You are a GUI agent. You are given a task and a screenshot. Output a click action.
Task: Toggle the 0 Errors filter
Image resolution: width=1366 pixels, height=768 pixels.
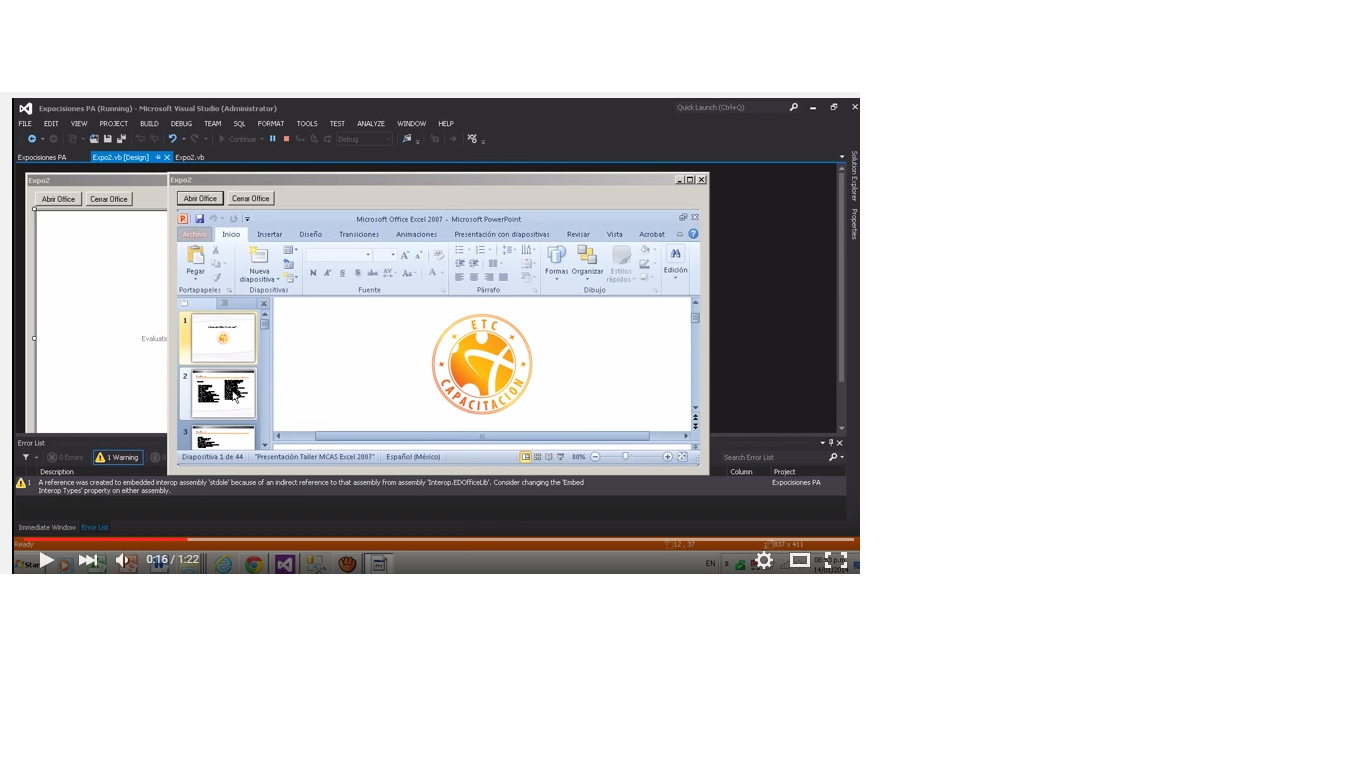(x=65, y=457)
